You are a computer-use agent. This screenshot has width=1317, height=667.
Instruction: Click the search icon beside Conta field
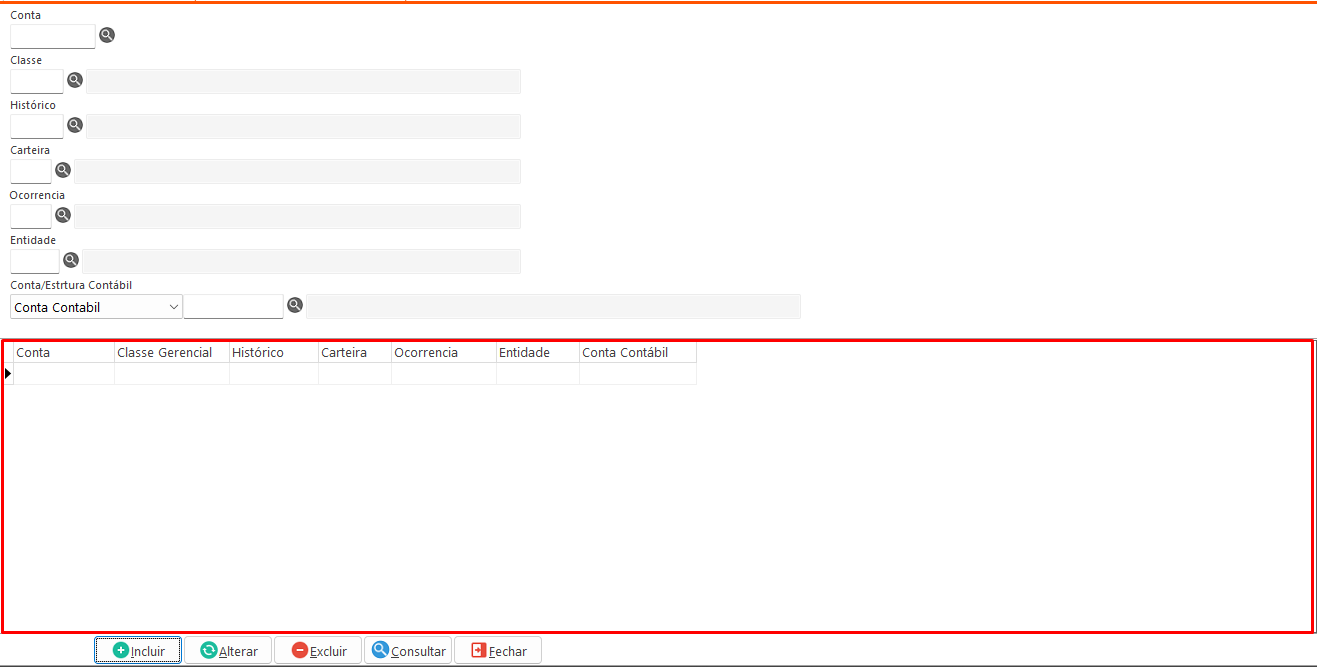107,35
